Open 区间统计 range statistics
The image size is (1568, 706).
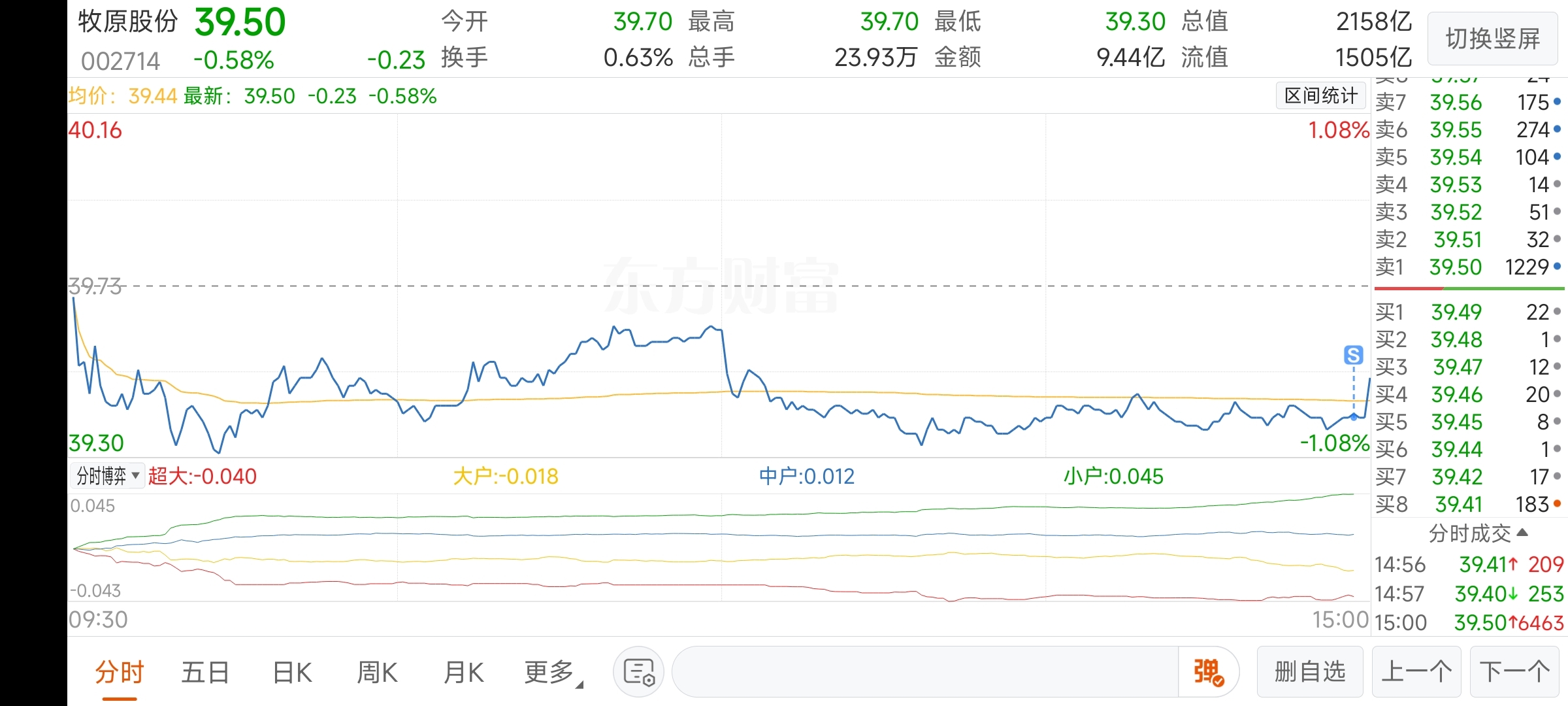[x=1320, y=96]
